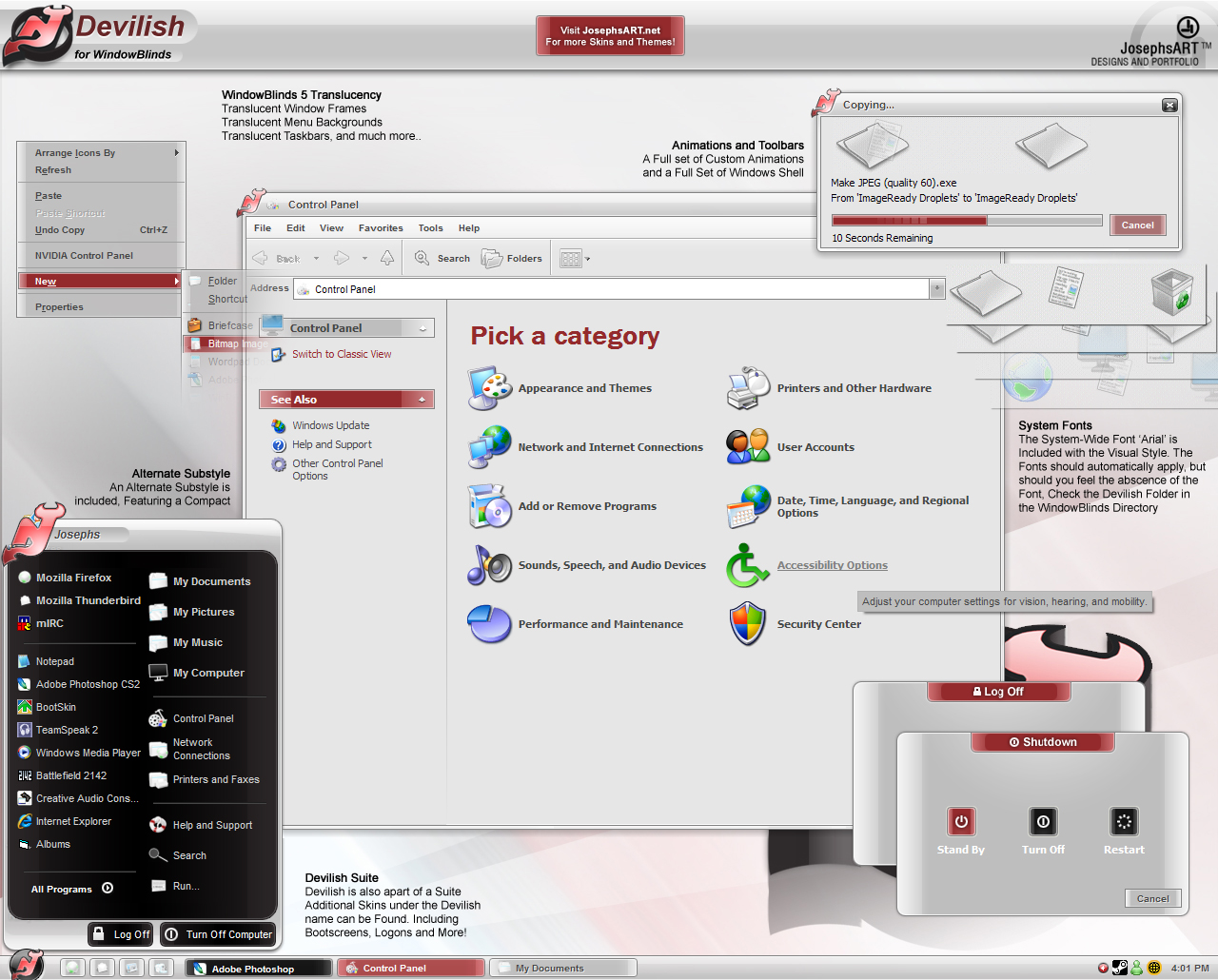Viewport: 1218px width, 980px height.
Task: Launch TeamSpeak 2 from start menu
Action: pos(57,730)
